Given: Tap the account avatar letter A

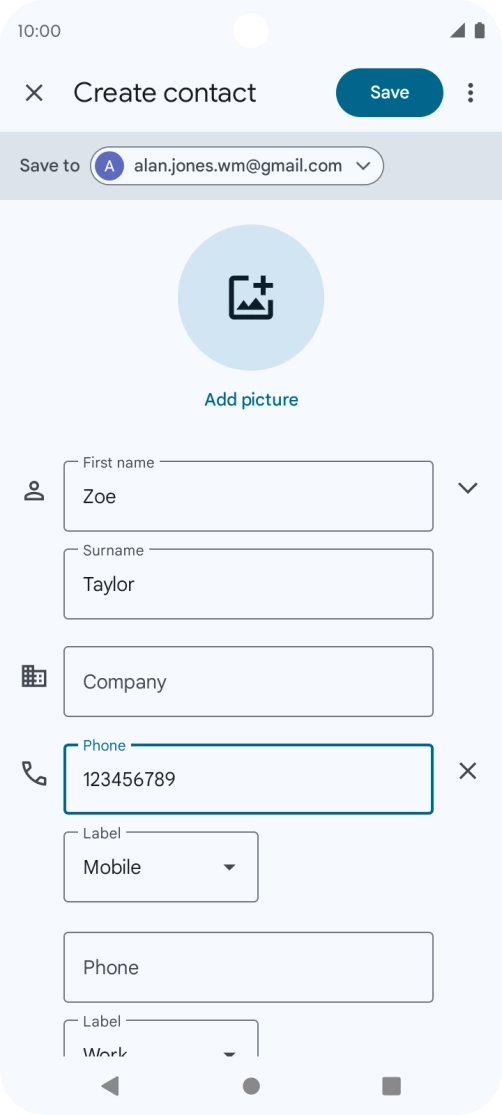Looking at the screenshot, I should click(110, 166).
